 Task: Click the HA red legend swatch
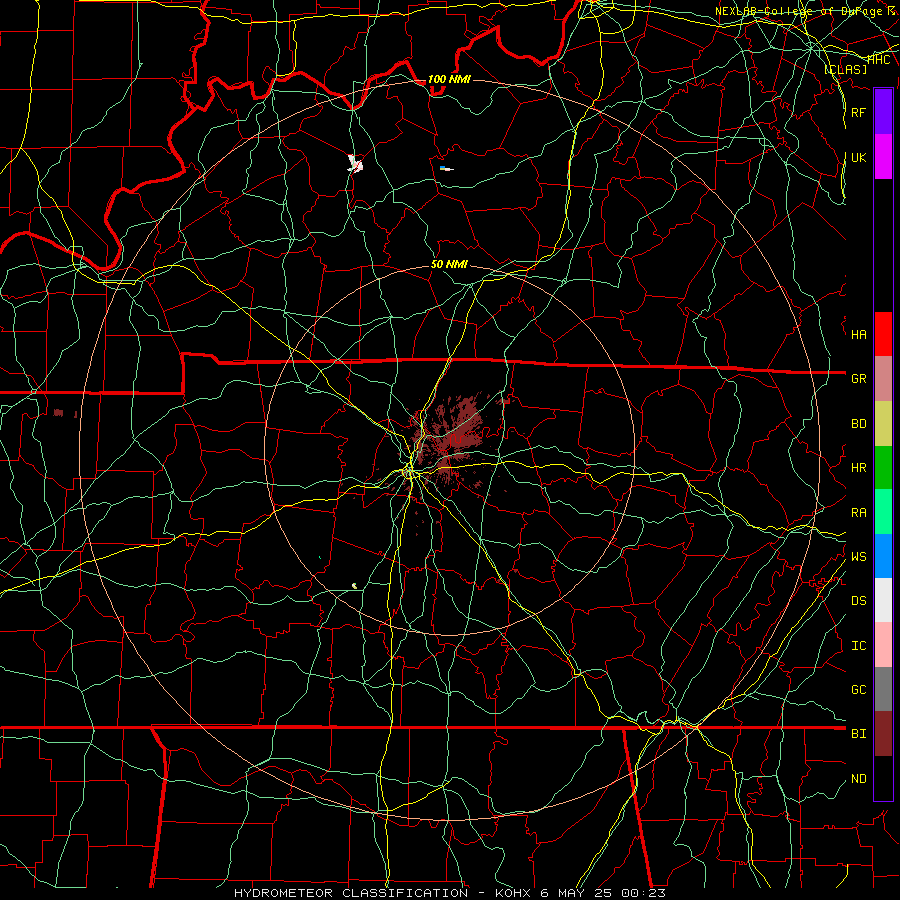click(x=883, y=334)
